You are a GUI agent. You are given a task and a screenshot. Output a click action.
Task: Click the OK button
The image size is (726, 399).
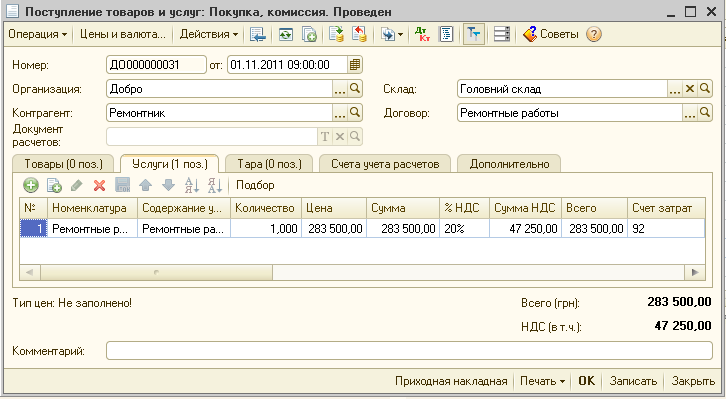click(586, 381)
